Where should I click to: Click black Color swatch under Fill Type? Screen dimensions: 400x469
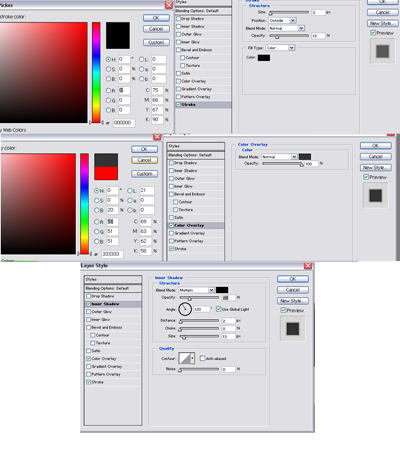[x=264, y=58]
